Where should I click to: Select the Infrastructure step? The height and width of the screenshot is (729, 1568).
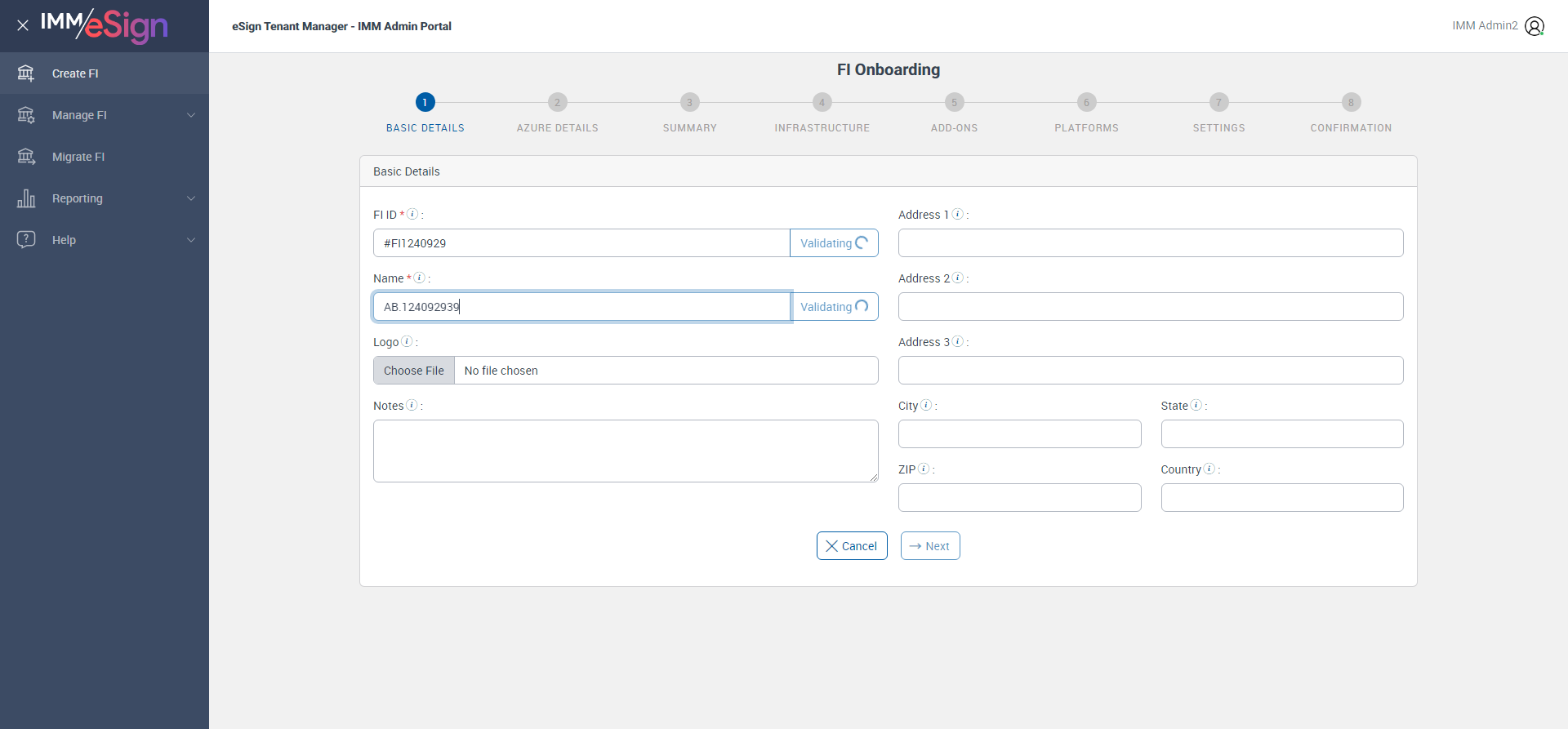822,103
